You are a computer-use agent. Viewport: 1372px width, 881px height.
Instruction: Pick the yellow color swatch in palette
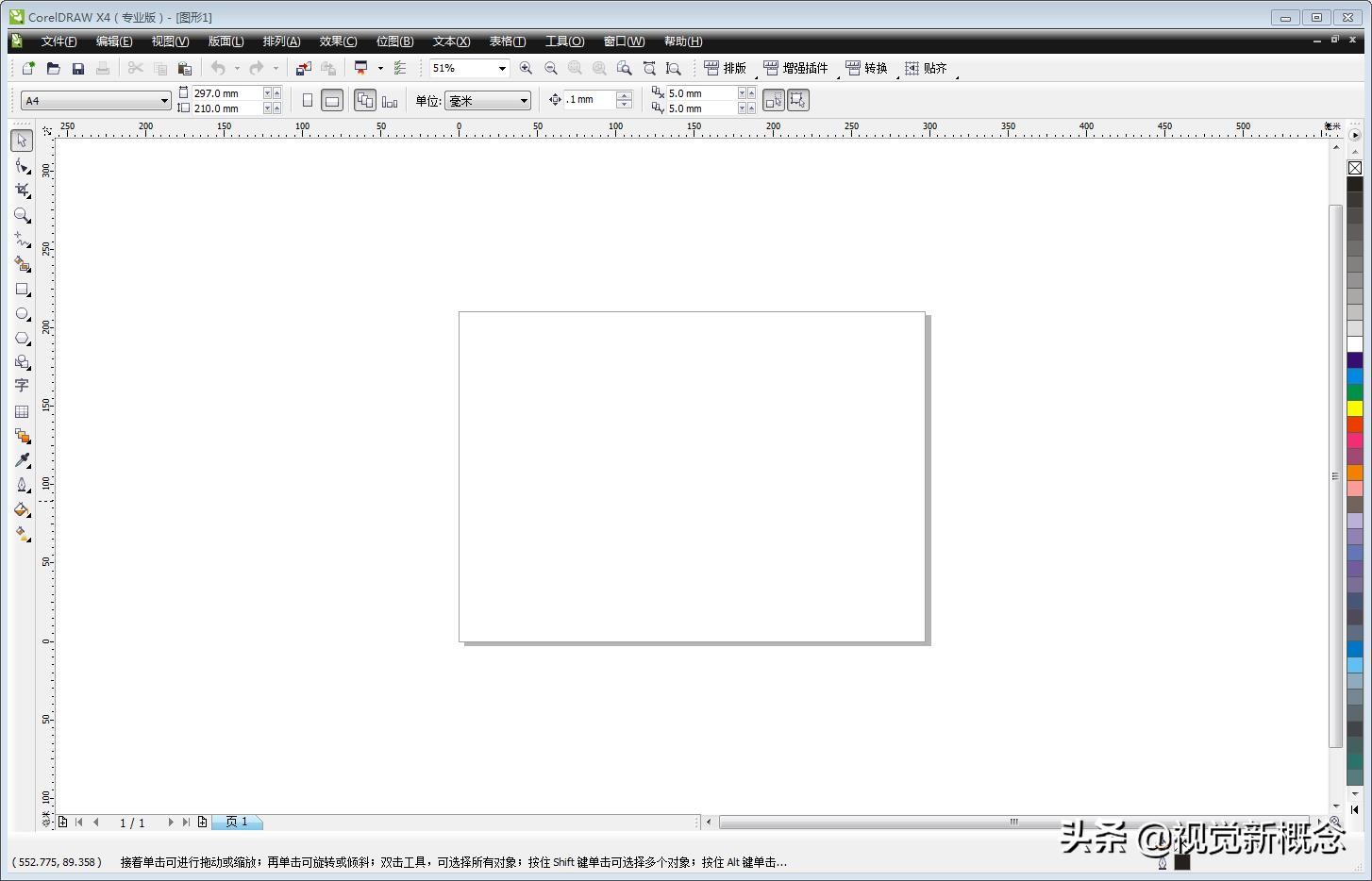tap(1354, 408)
